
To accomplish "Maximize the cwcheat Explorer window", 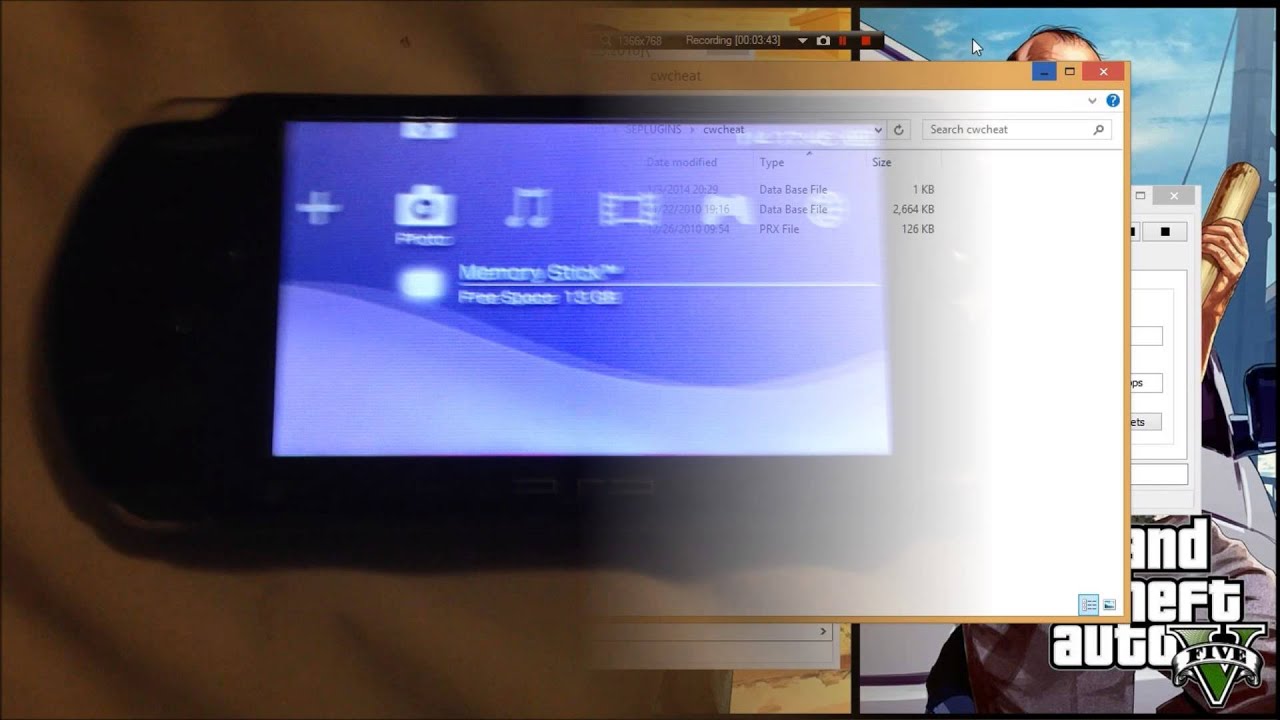I will [x=1069, y=72].
